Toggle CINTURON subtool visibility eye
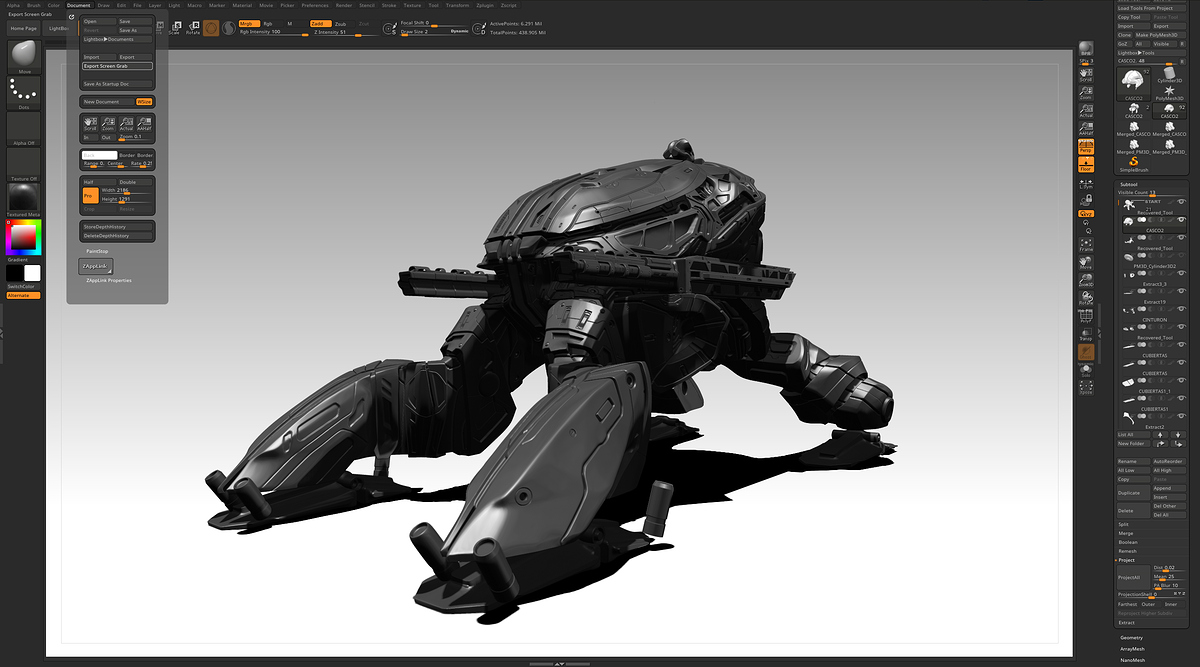 click(x=1181, y=308)
